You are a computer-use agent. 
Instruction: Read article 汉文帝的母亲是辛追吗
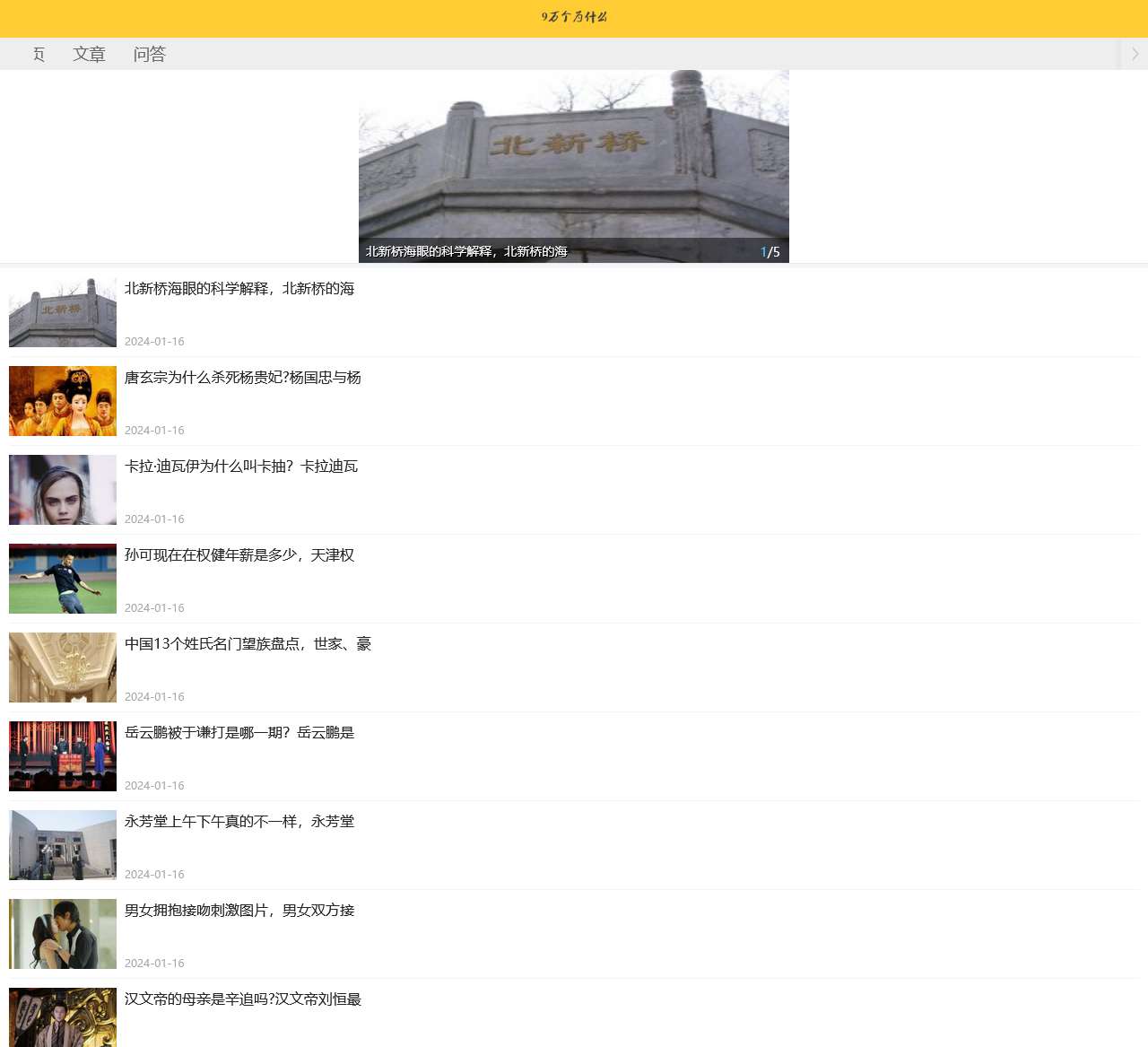tap(243, 999)
